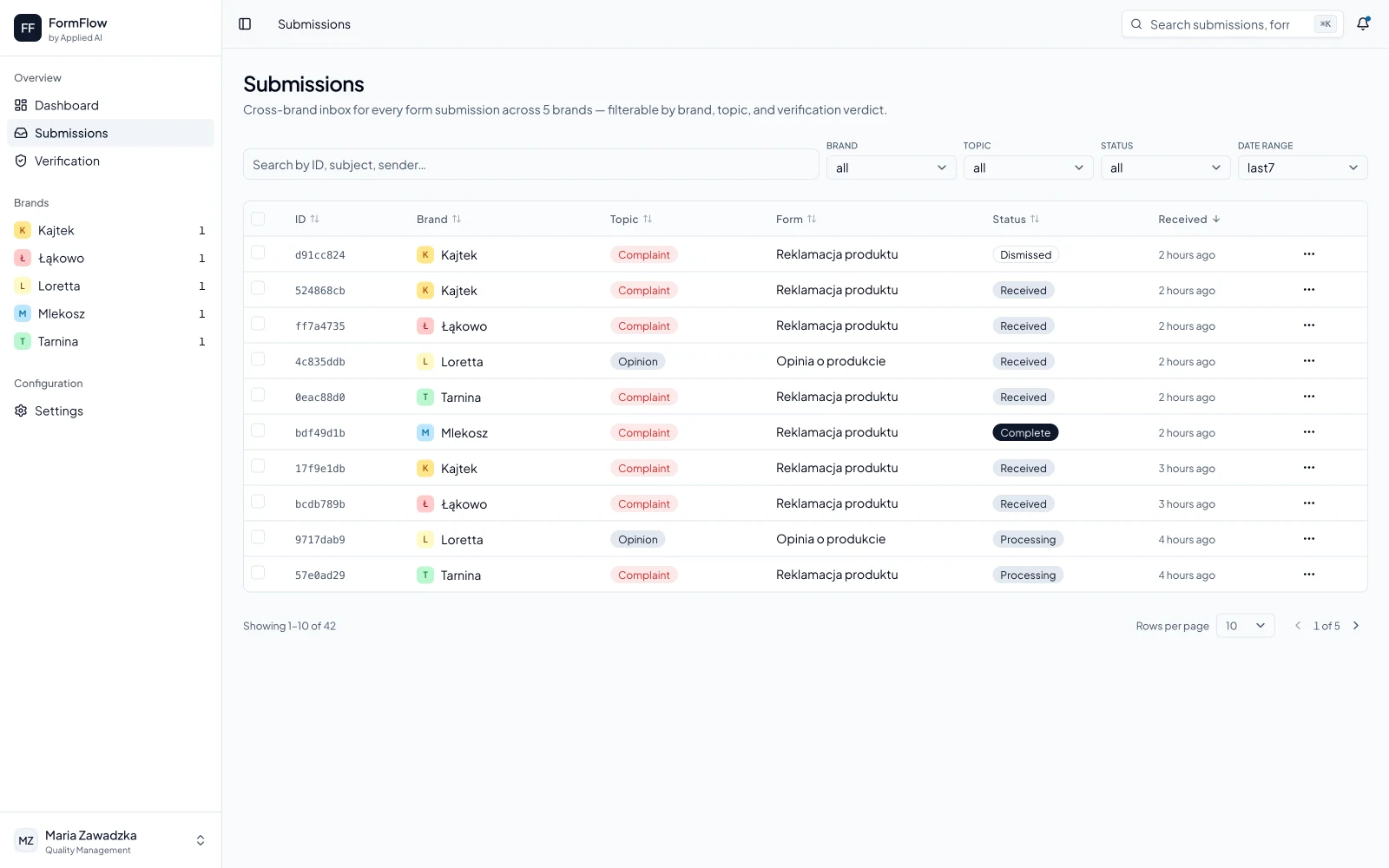Open row actions for 17f9e1db
This screenshot has width=1389, height=868.
(x=1308, y=468)
